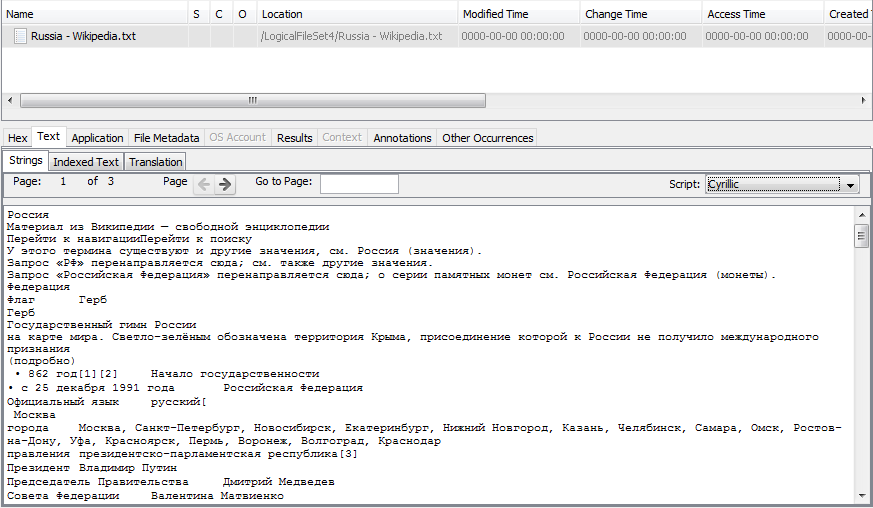Click the horizontal scrollbar thumb in the file table
Screen dimensions: 873x508
[252, 100]
